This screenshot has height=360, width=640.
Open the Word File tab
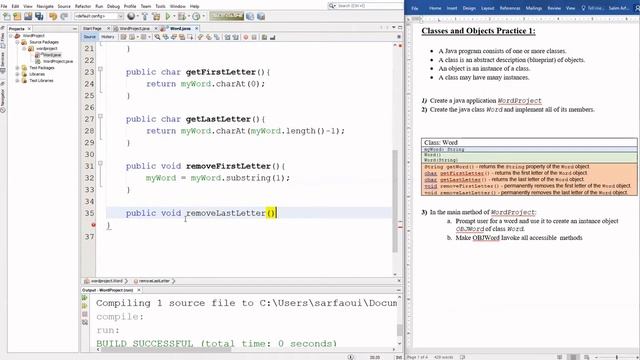pyautogui.click(x=415, y=8)
